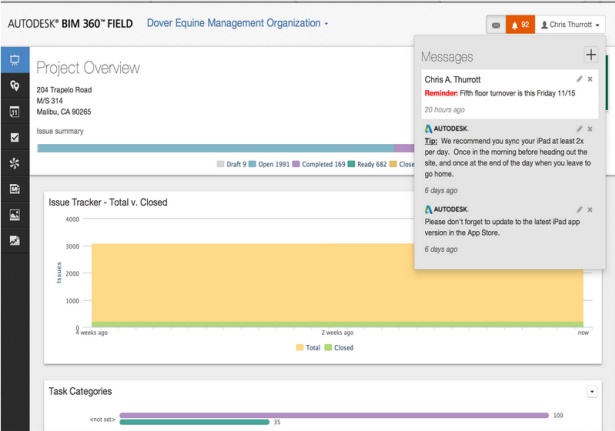Click the teal not set bar valued 35
The image size is (615, 431).
[x=195, y=422]
